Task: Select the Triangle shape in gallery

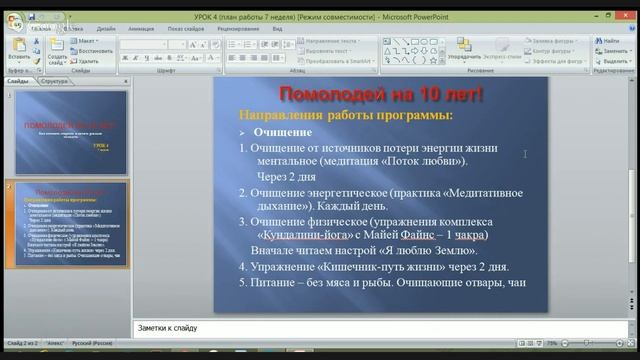Action: (387, 51)
